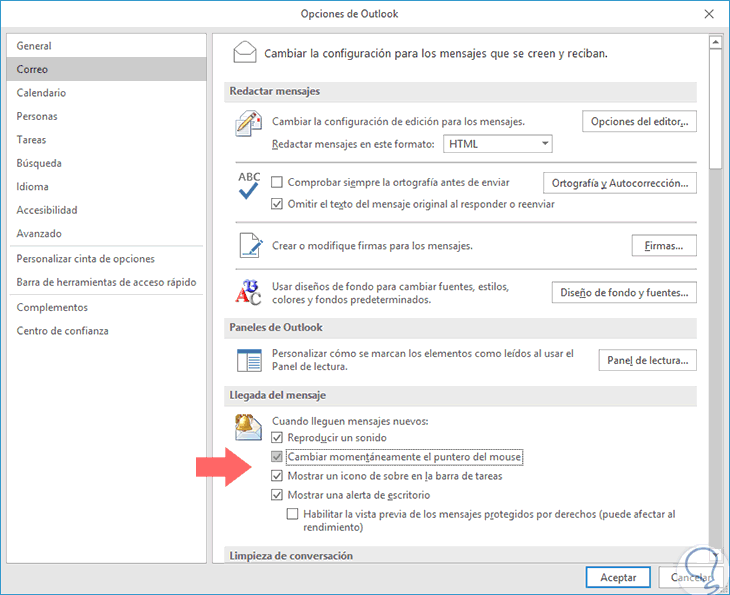This screenshot has height=595, width=730.
Task: Click the pencil-and-paper compose message icon
Action: click(248, 123)
